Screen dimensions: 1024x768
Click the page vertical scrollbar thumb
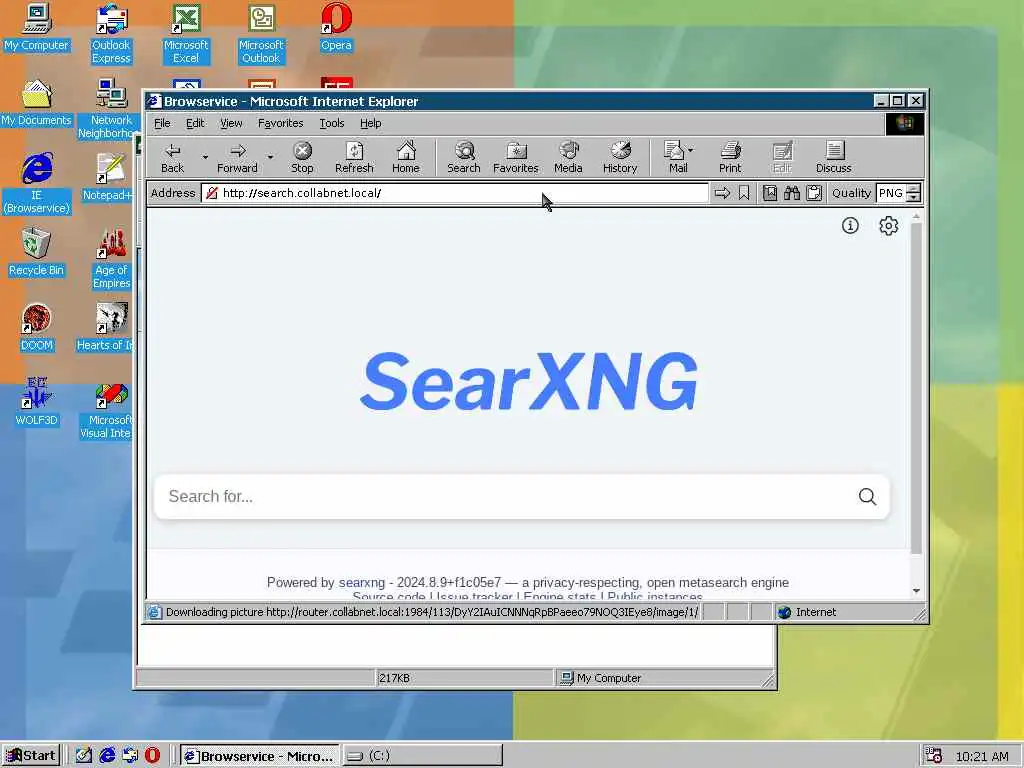[x=916, y=389]
